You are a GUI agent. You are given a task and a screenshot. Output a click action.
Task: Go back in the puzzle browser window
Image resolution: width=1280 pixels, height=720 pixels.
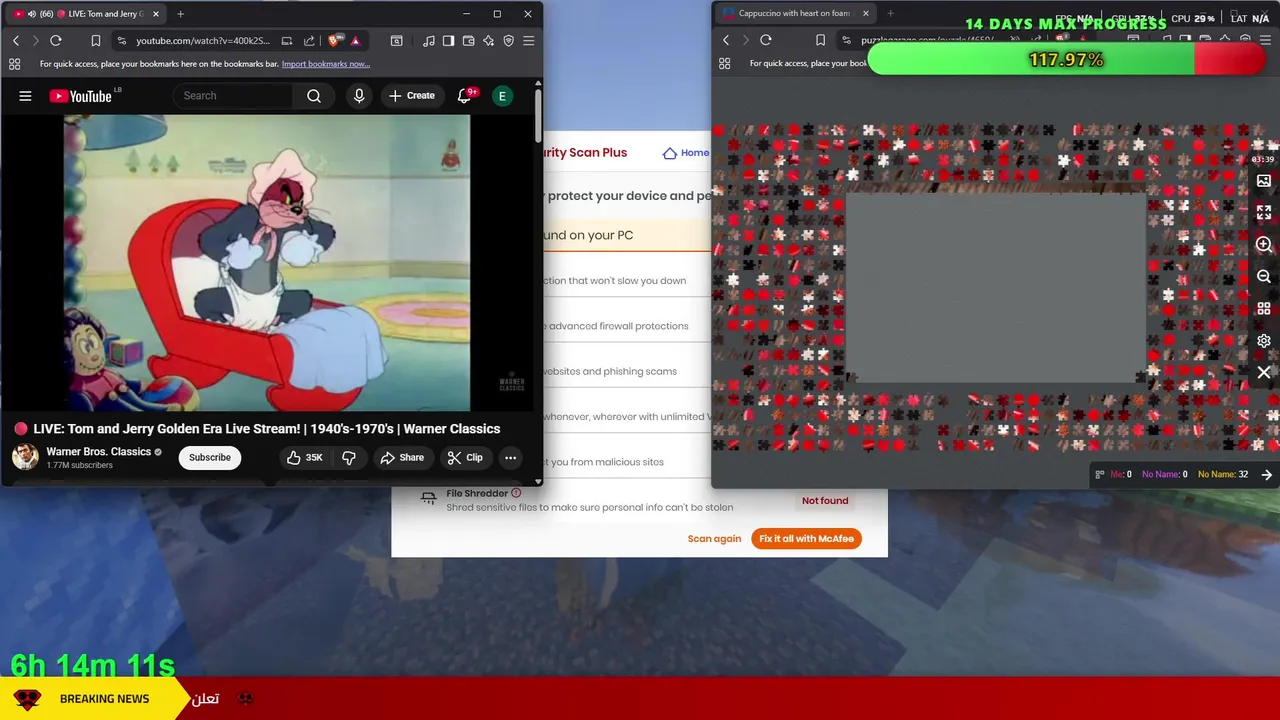(726, 40)
